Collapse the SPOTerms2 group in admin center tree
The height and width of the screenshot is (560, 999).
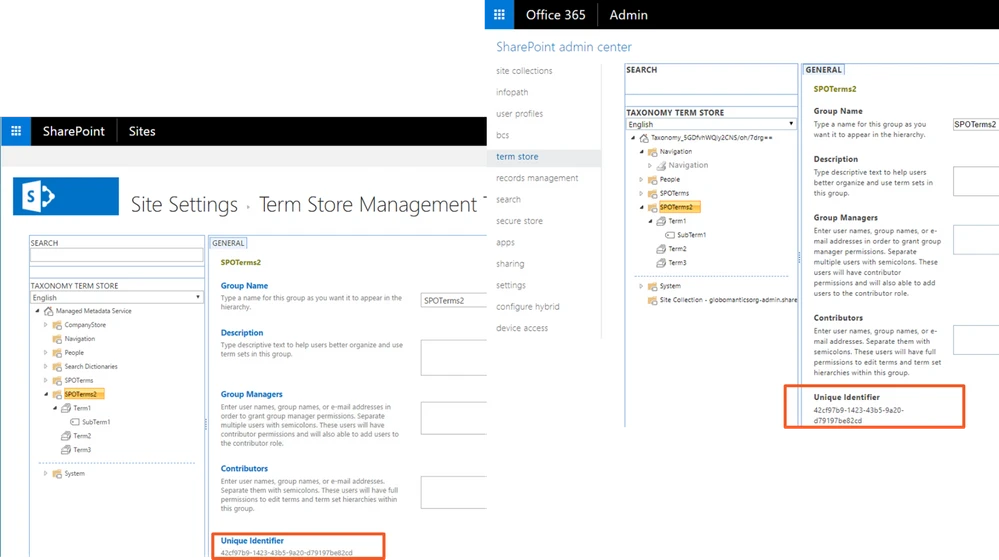coord(642,207)
